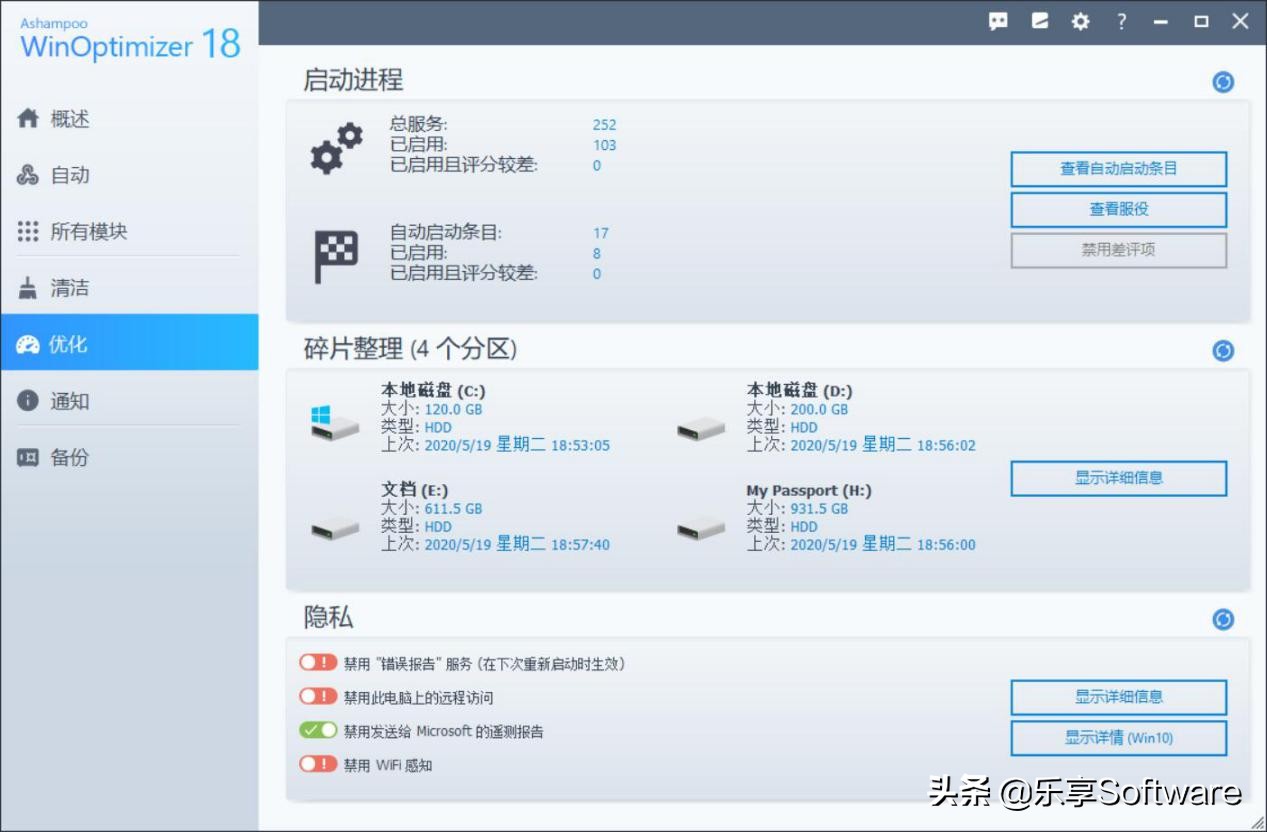Click 显示详细信息 for defragmentation details

pyautogui.click(x=1119, y=478)
